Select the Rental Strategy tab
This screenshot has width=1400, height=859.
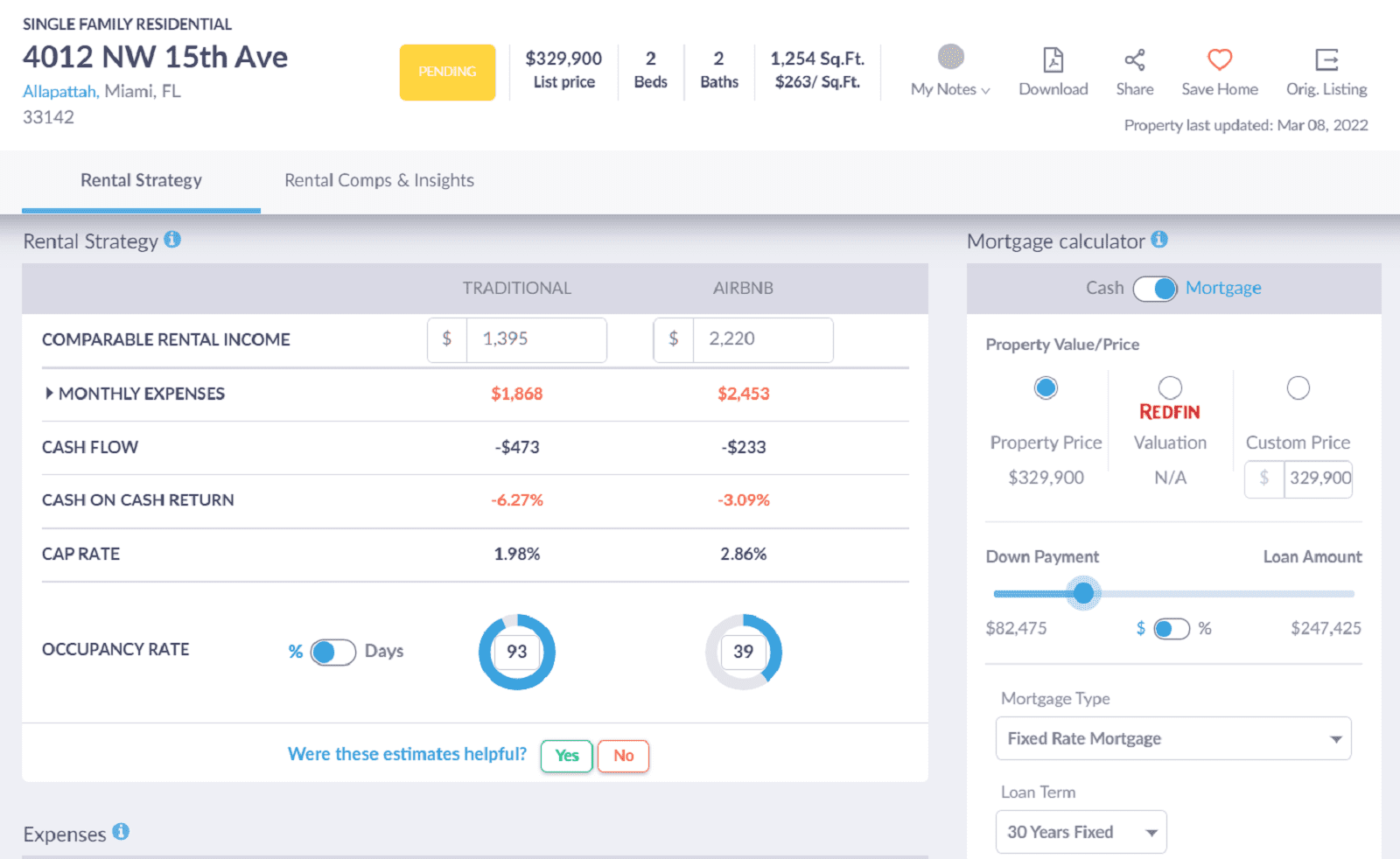tap(141, 180)
